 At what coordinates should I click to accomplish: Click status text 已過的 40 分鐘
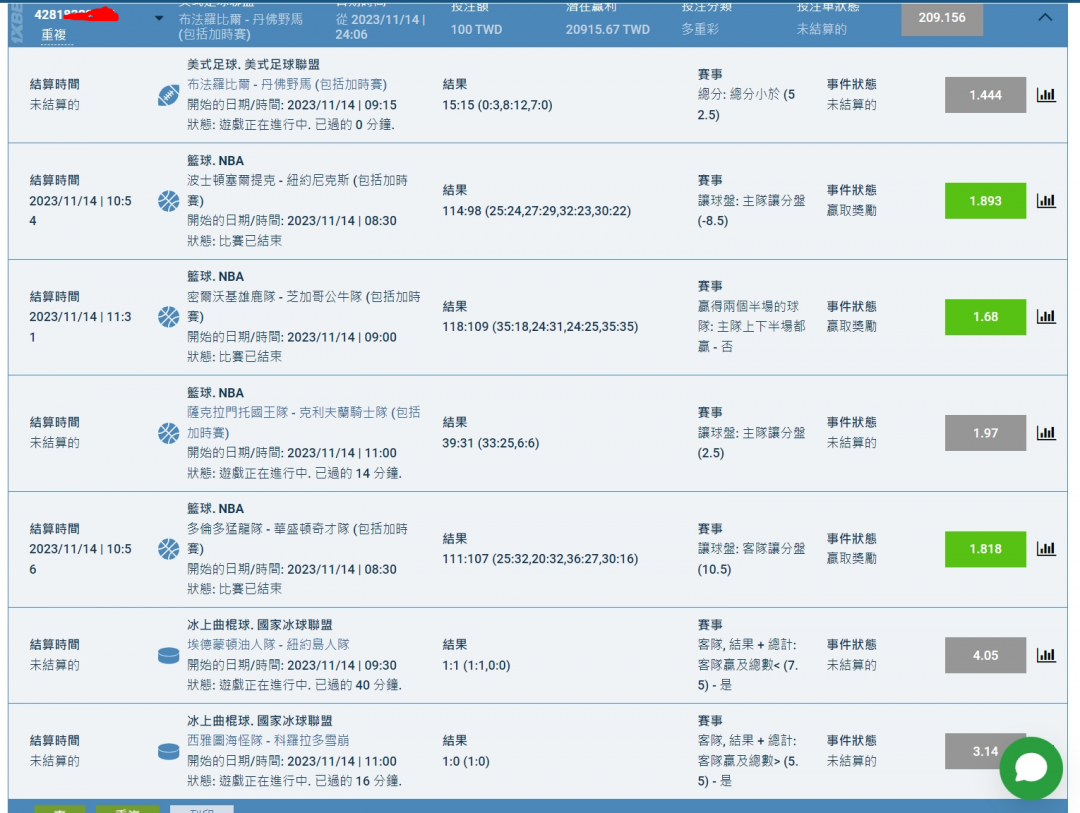coord(357,685)
